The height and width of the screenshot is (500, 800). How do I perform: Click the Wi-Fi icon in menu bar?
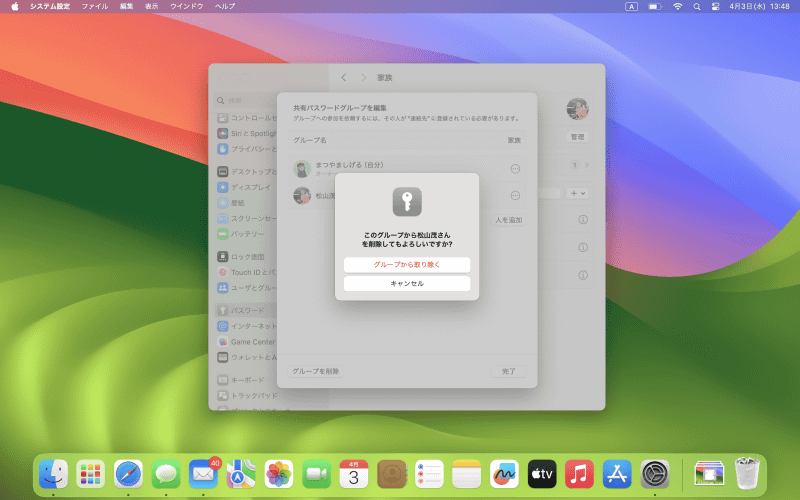click(678, 6)
